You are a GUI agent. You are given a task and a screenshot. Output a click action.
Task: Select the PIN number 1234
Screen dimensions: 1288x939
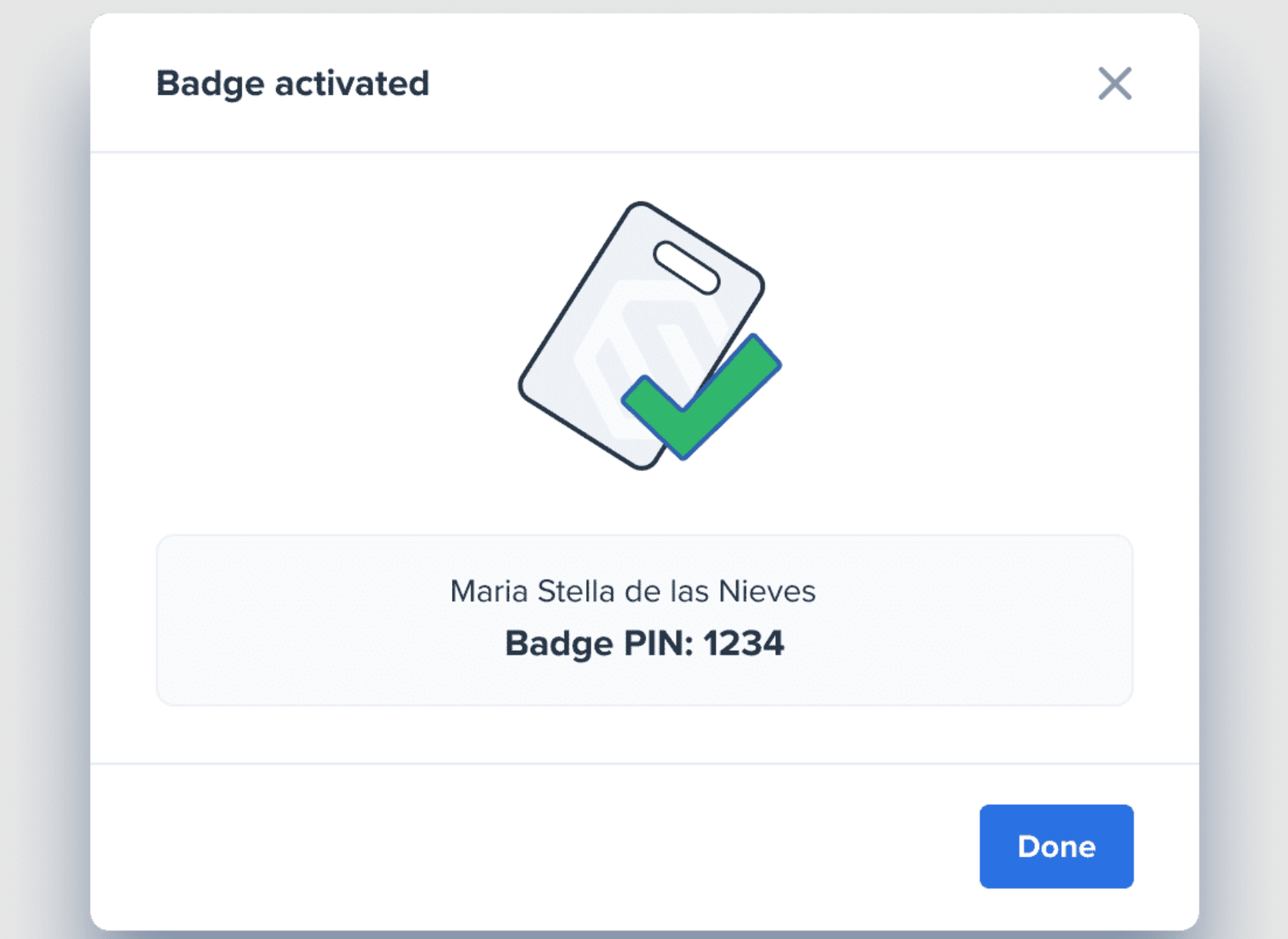click(743, 643)
